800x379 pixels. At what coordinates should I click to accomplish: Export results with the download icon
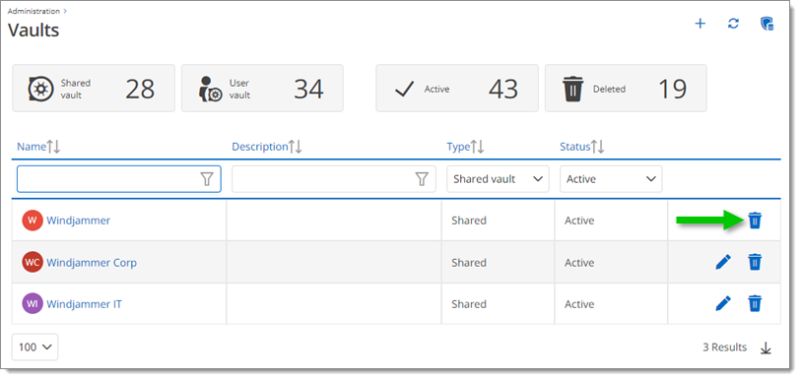765,348
